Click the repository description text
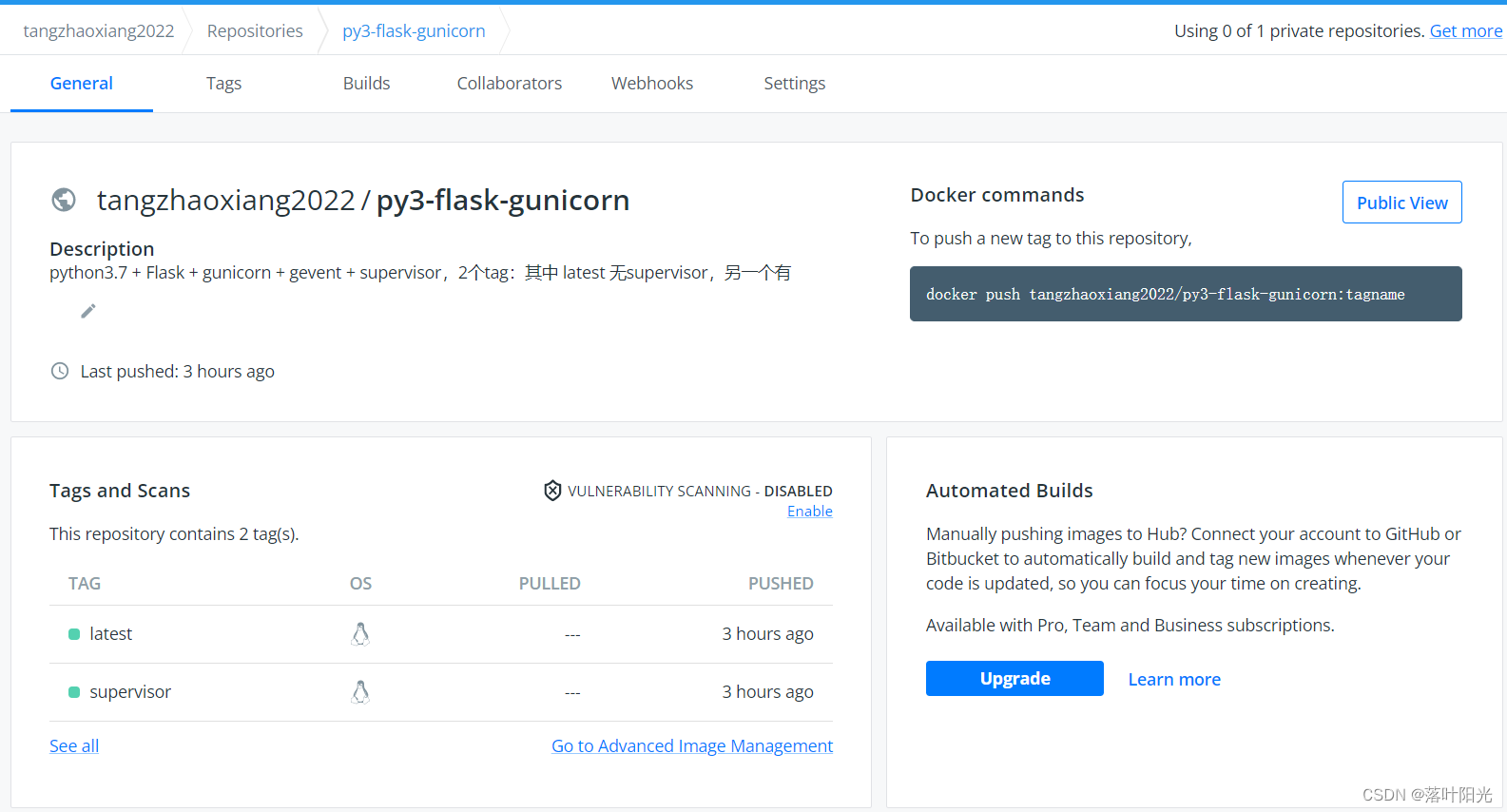 (420, 273)
